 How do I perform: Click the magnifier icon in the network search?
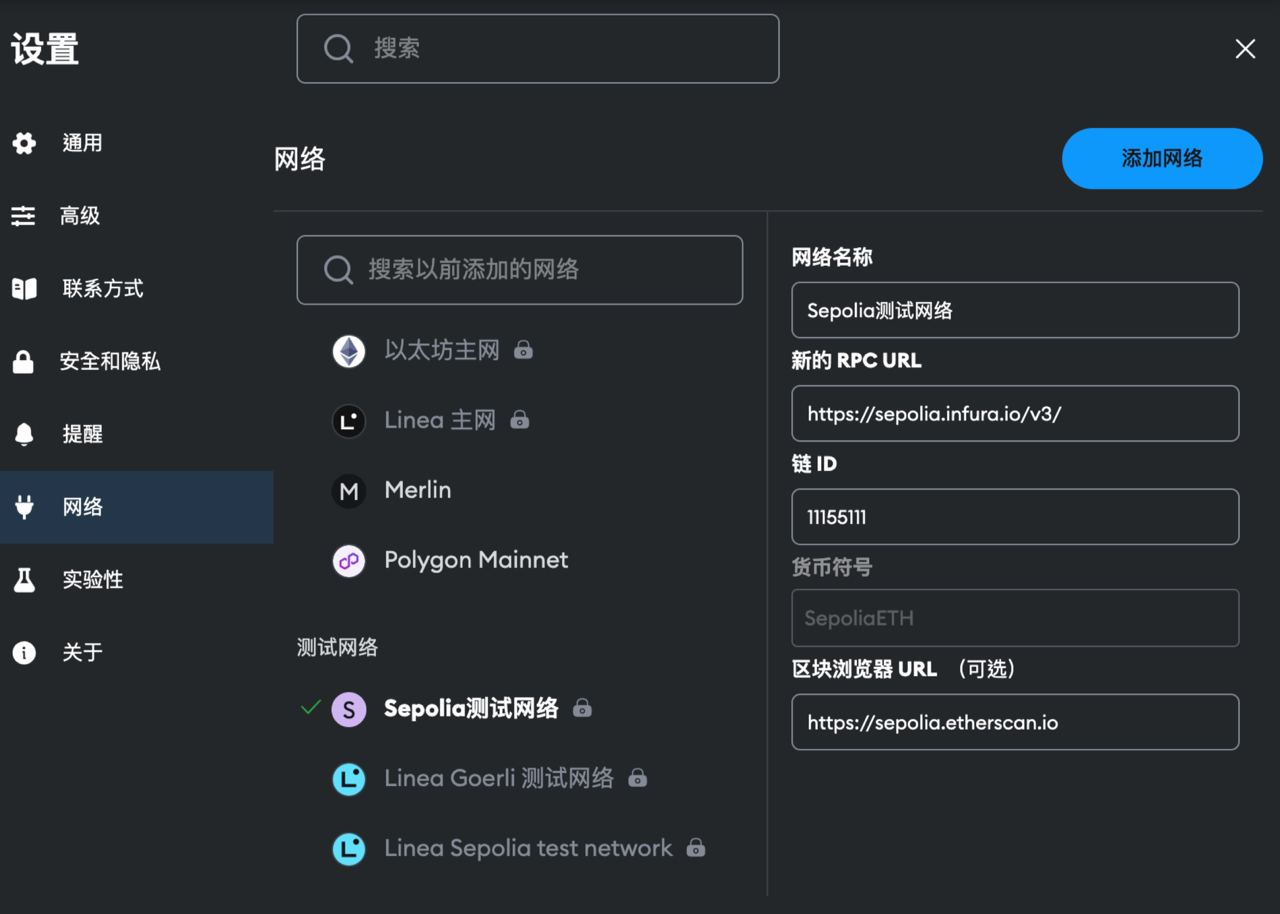click(338, 269)
